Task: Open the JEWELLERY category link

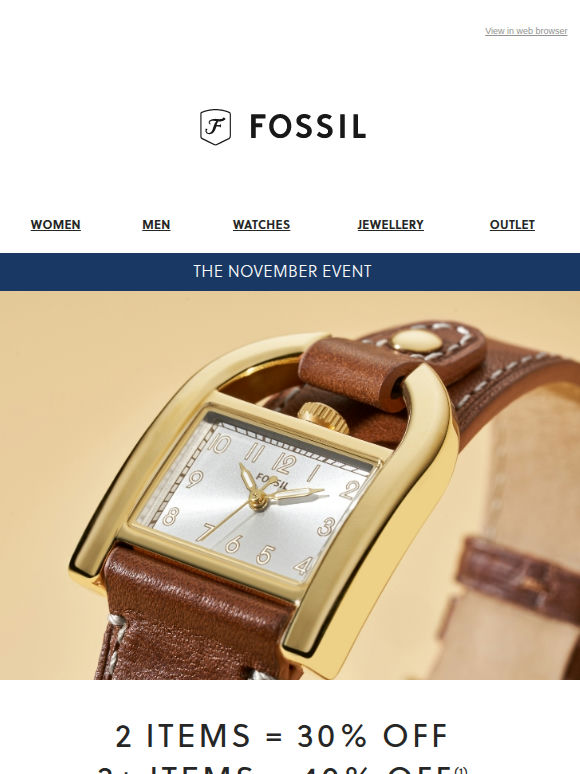Action: (390, 225)
